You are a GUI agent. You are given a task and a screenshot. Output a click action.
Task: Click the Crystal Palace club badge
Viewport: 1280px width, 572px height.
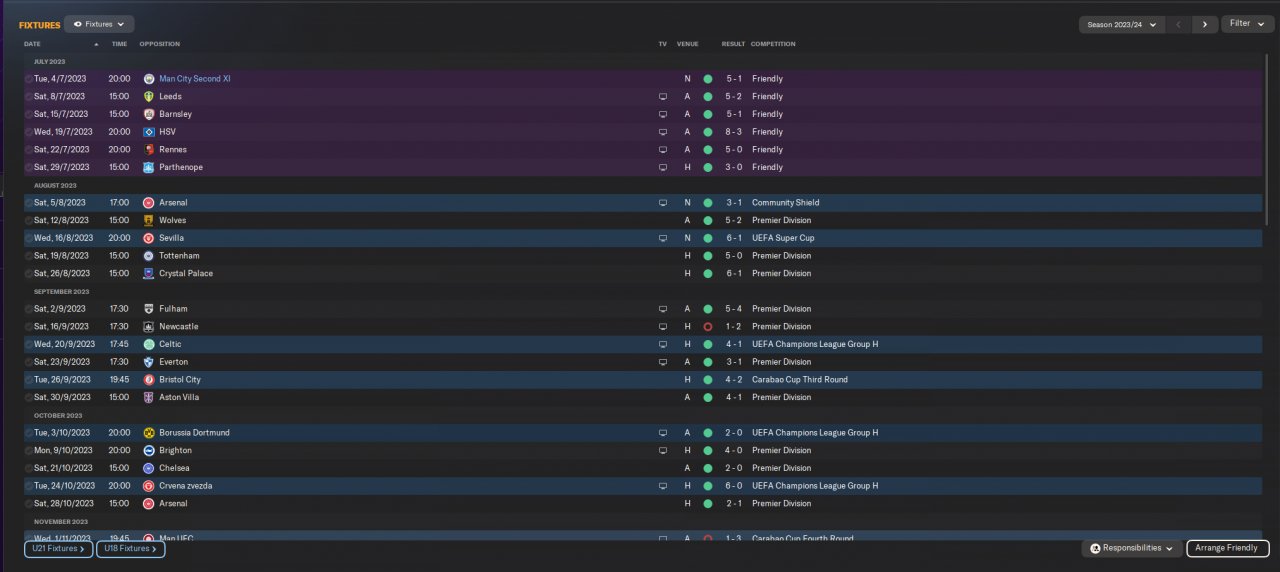149,274
